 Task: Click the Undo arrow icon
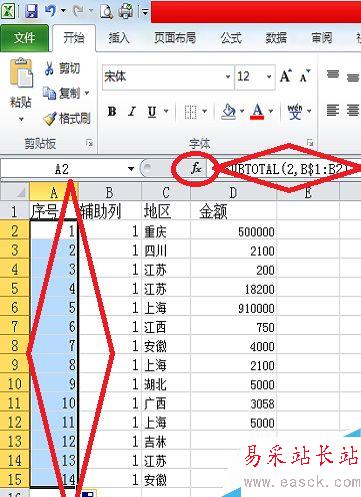click(50, 11)
